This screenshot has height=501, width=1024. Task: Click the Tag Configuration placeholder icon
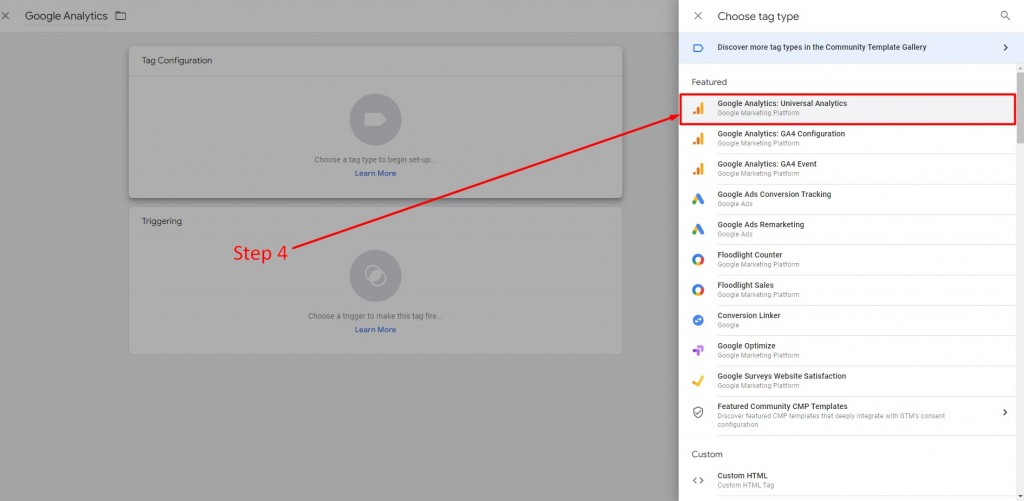[x=376, y=120]
